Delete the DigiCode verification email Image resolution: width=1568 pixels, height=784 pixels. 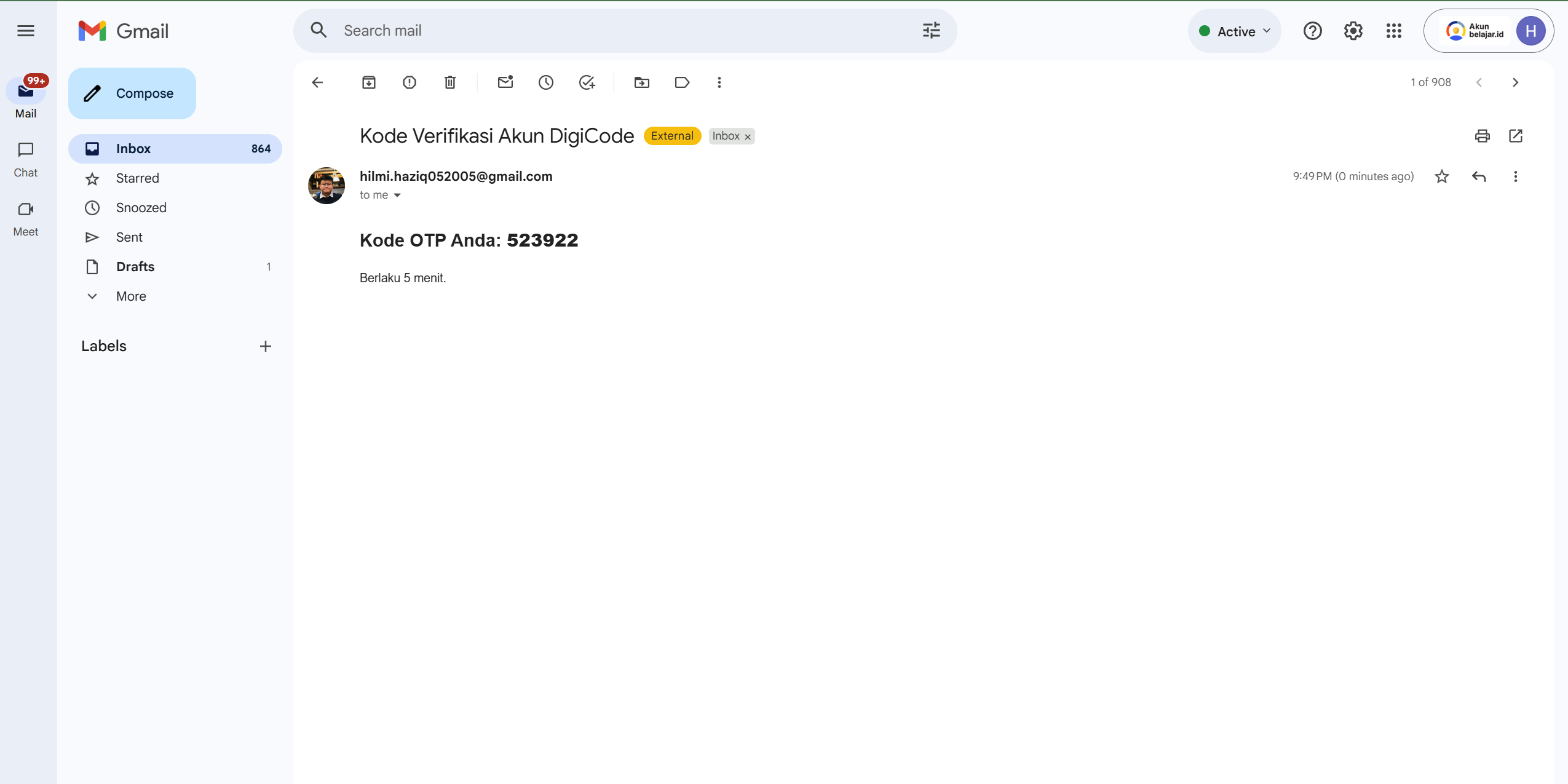(450, 82)
